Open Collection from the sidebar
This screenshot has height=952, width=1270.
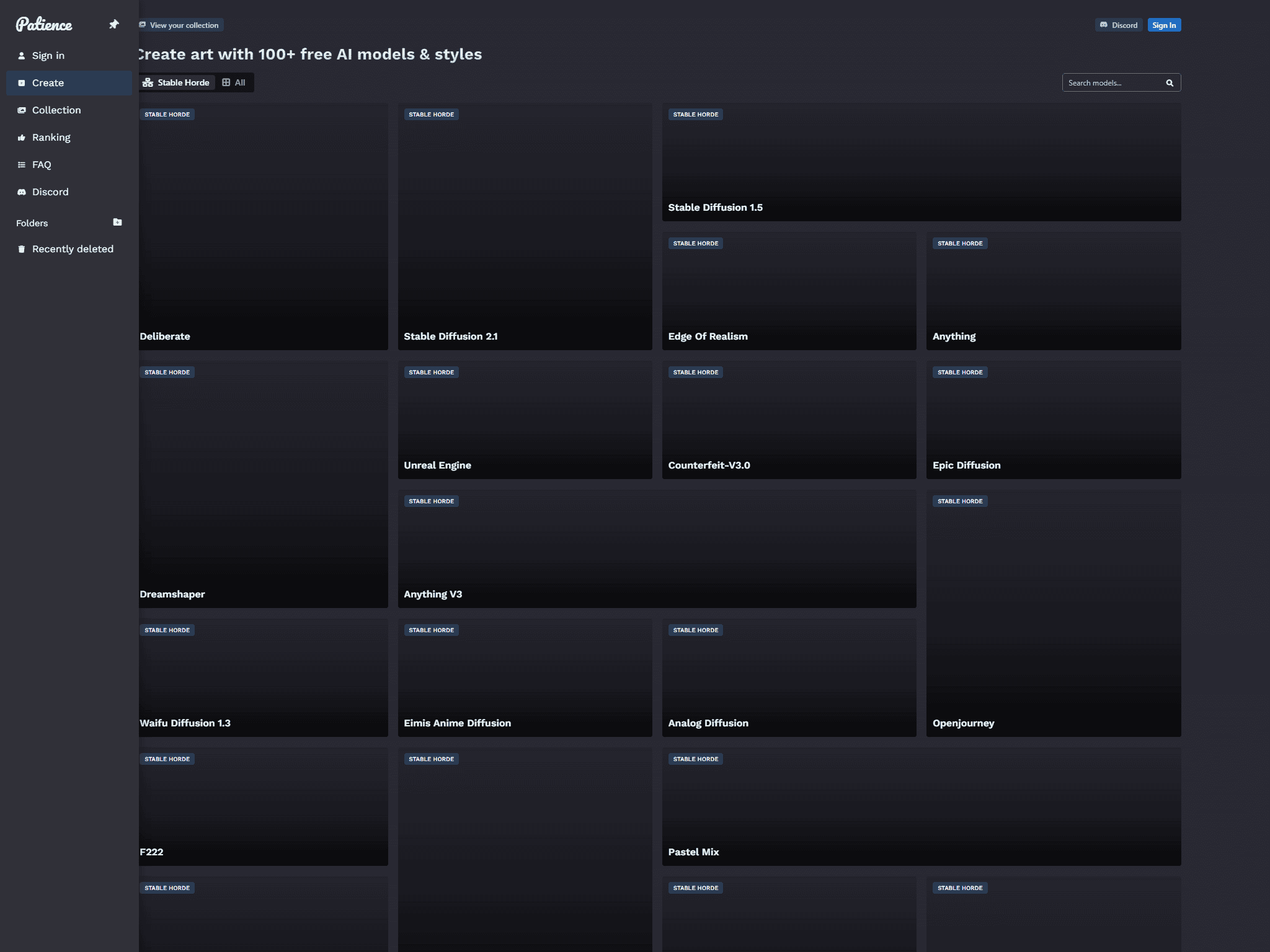69,110
